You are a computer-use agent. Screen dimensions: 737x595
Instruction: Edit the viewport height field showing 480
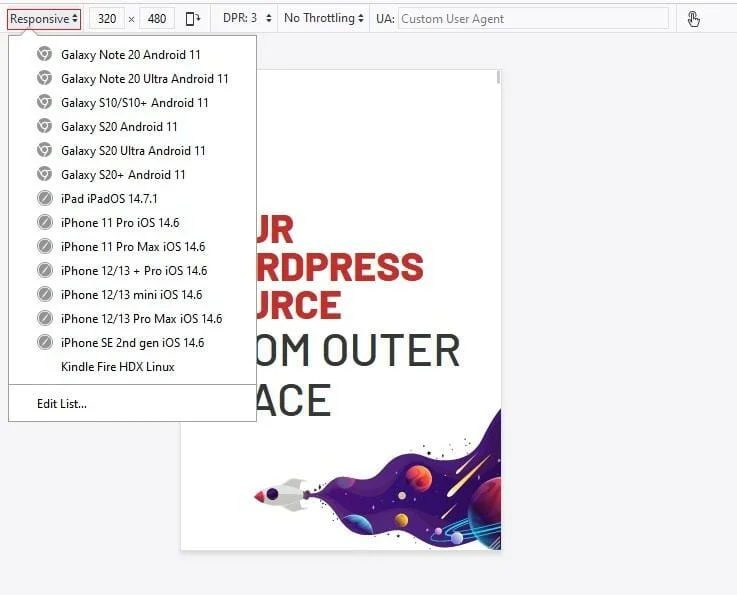coord(157,19)
